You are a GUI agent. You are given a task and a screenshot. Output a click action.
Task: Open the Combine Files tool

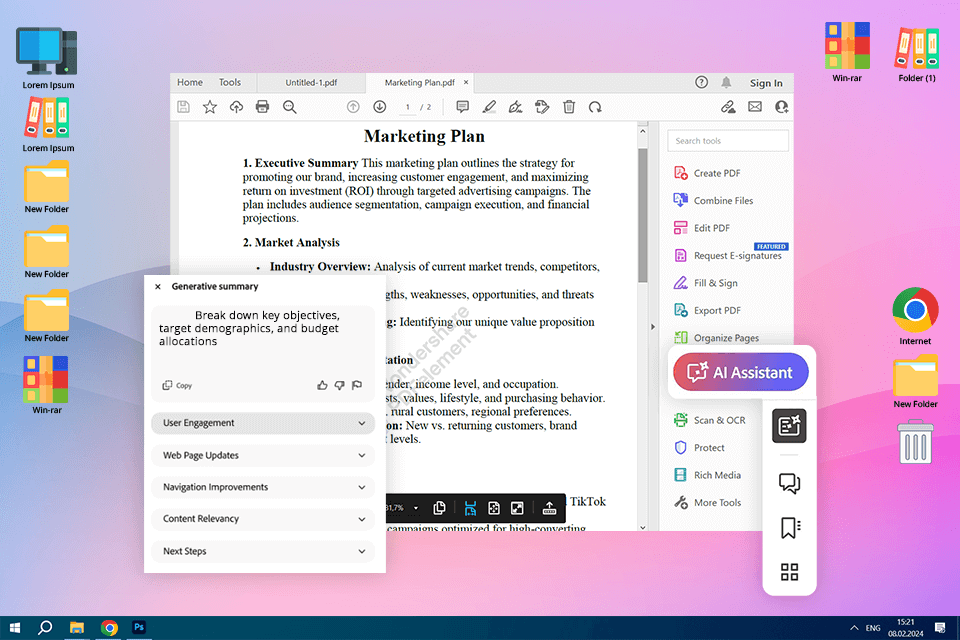point(713,200)
